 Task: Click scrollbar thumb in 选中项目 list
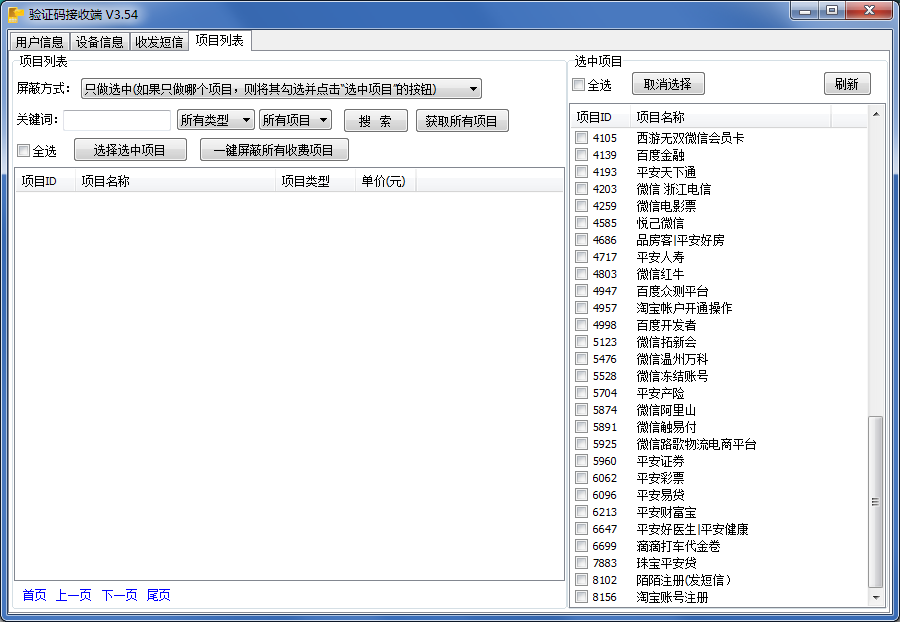tap(876, 502)
